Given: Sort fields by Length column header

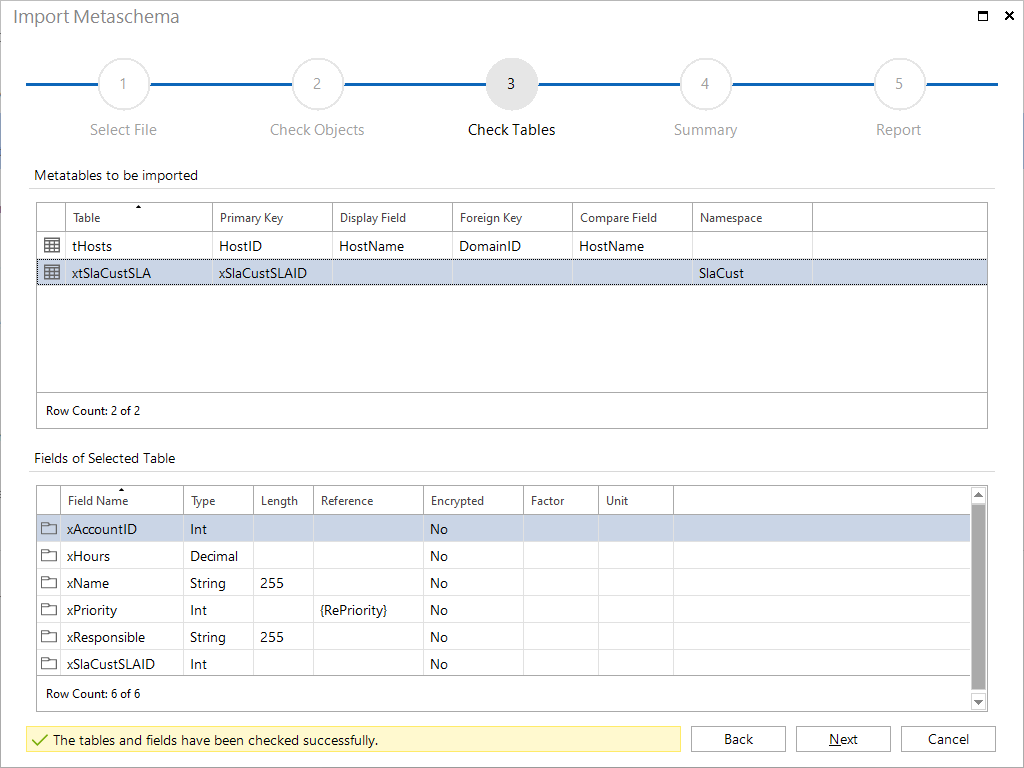Looking at the screenshot, I should click(283, 500).
